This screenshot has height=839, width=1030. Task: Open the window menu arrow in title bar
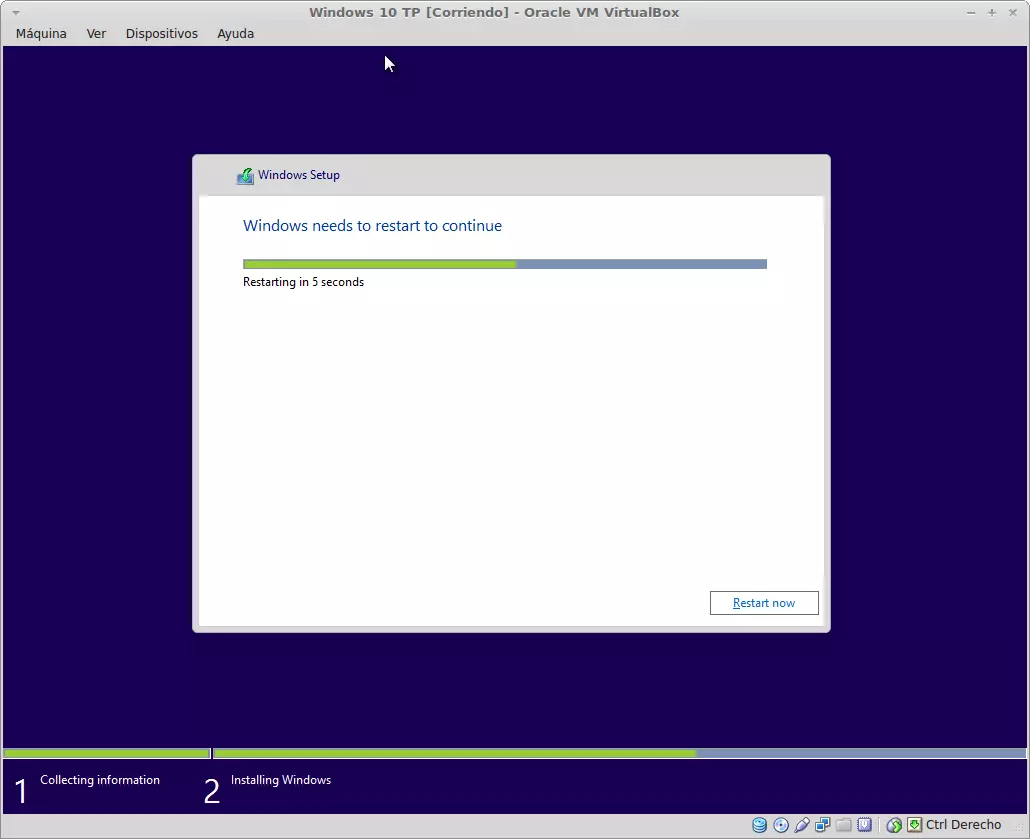click(x=15, y=13)
